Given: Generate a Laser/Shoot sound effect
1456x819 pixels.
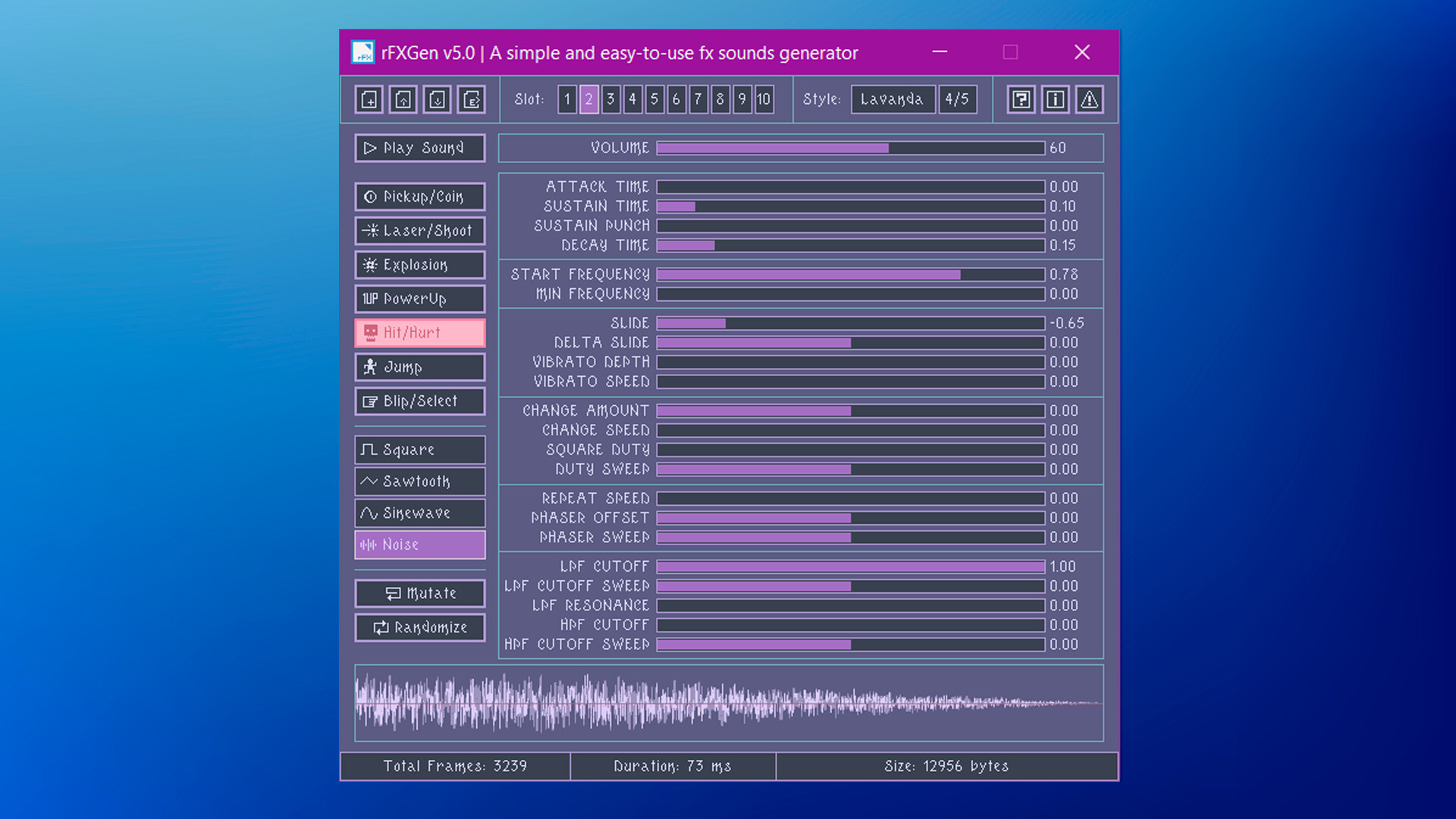Looking at the screenshot, I should tap(419, 231).
